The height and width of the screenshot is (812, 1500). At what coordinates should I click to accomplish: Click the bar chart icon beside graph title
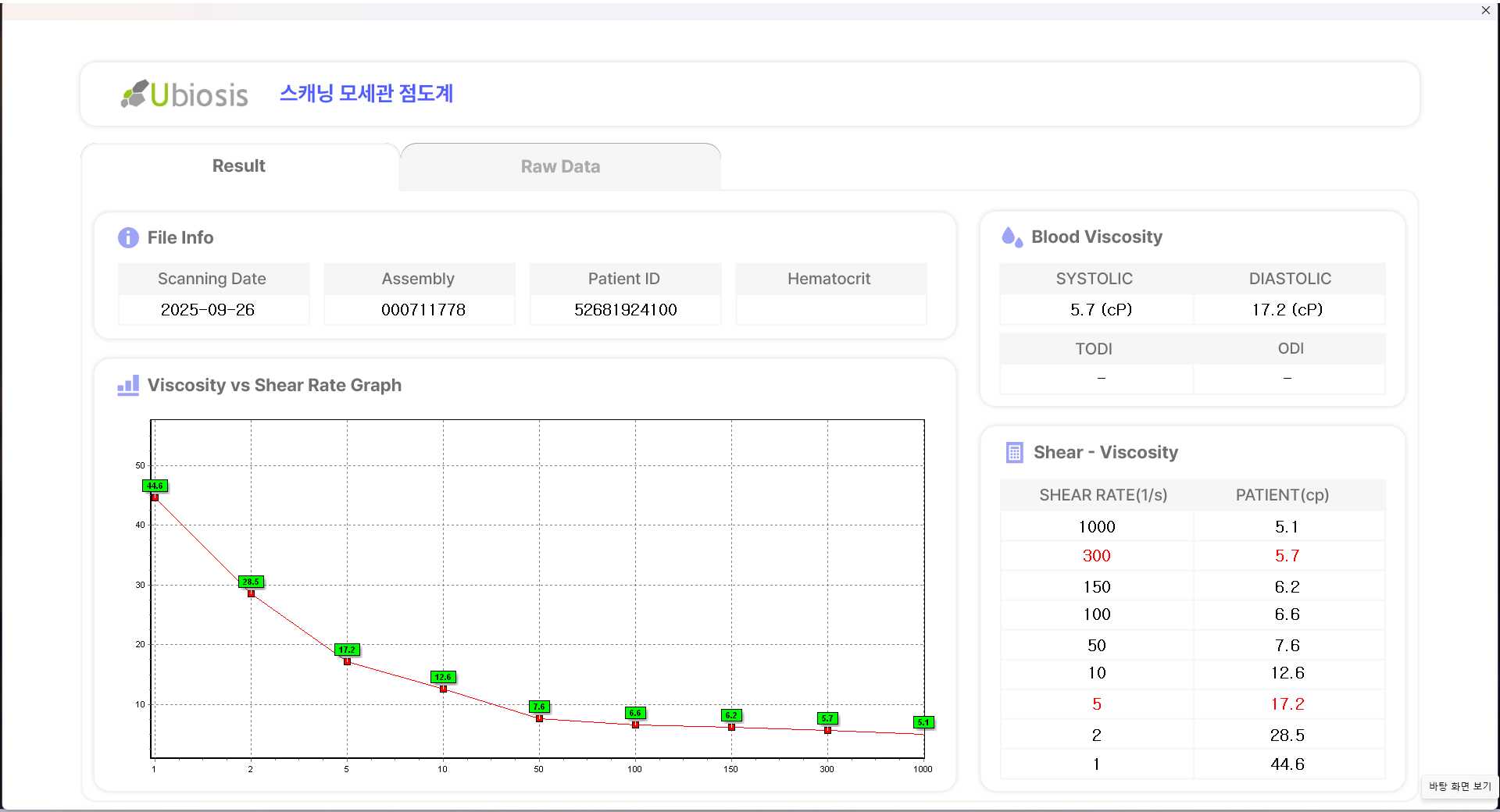tap(128, 385)
